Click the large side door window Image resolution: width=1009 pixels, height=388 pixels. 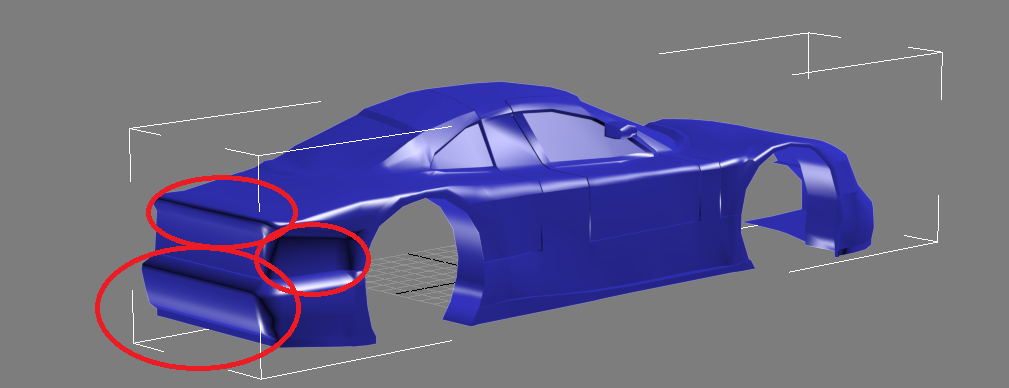click(x=573, y=136)
